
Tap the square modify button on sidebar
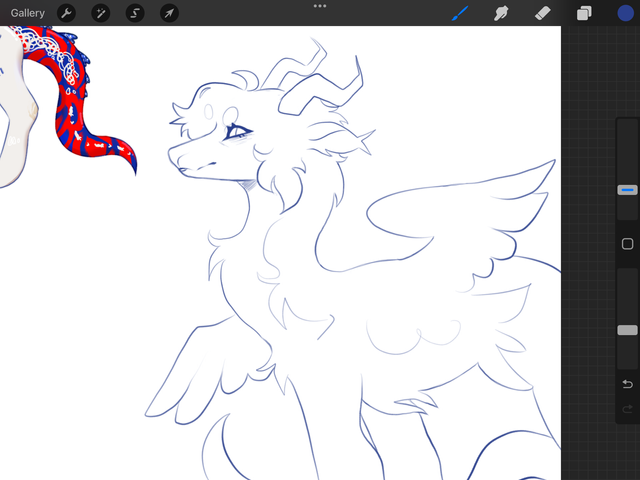pyautogui.click(x=627, y=244)
